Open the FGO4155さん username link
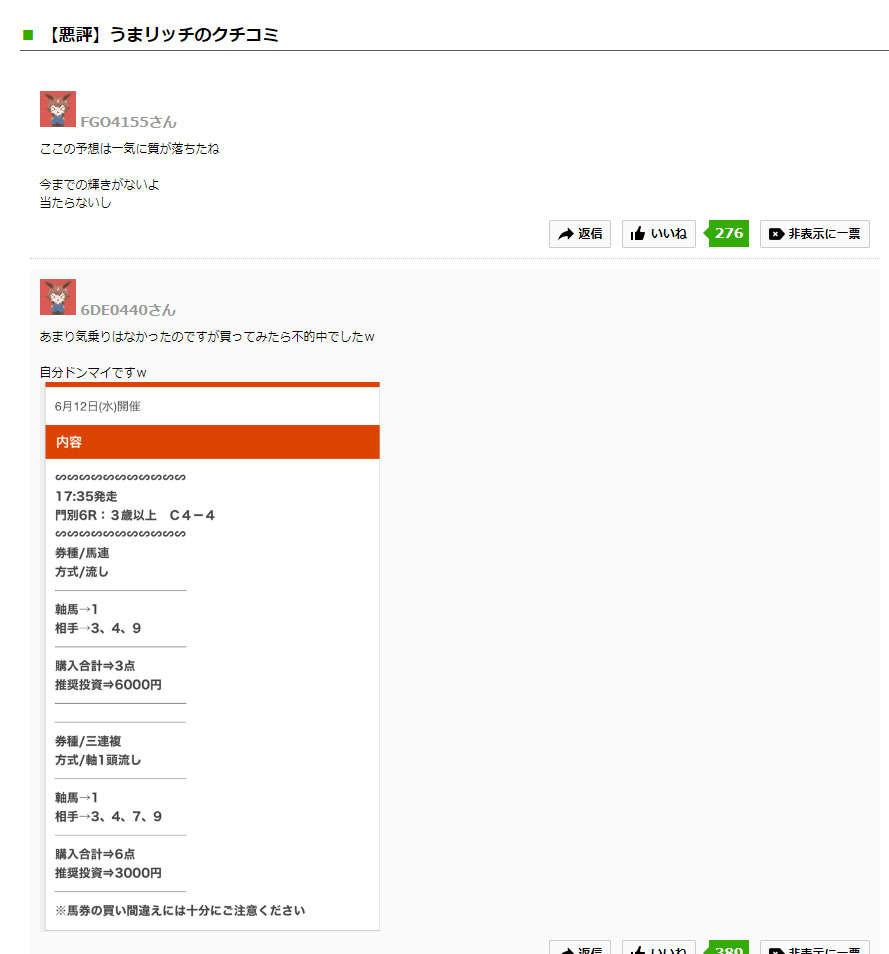 [x=128, y=122]
